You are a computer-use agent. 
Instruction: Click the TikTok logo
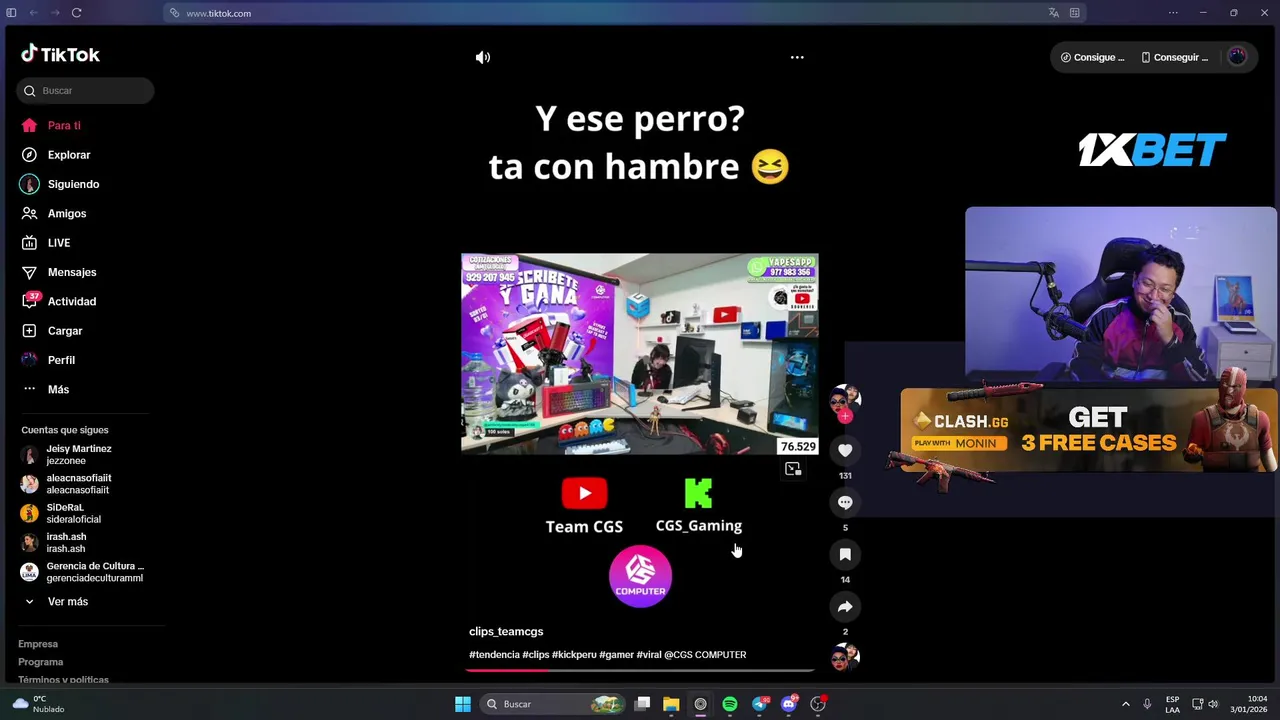60,54
